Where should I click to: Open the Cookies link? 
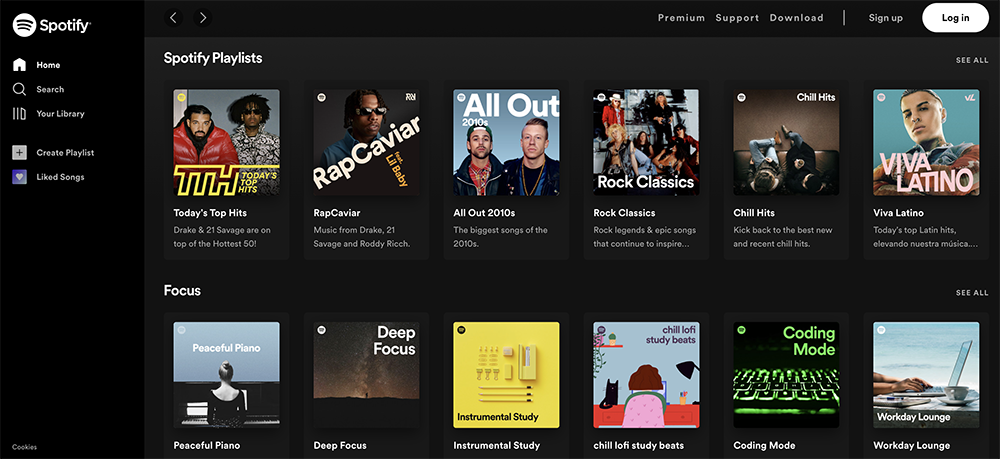pyautogui.click(x=24, y=447)
